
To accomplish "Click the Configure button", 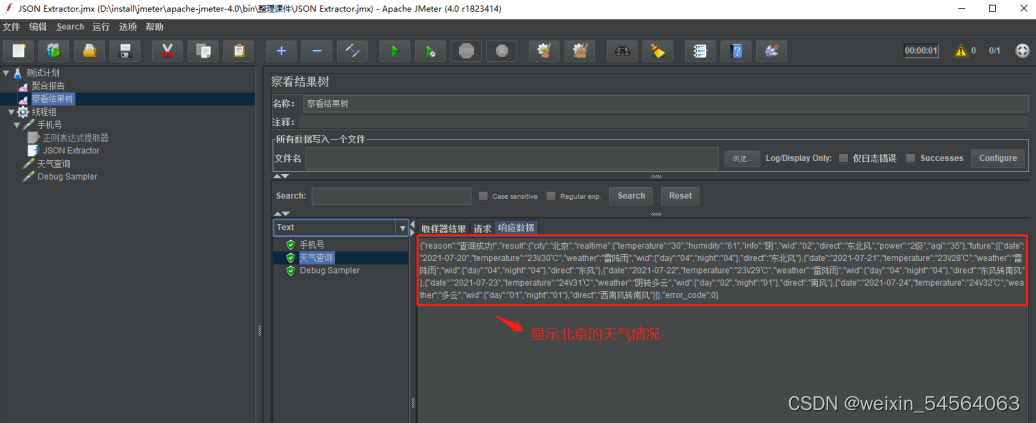I will pyautogui.click(x=998, y=158).
